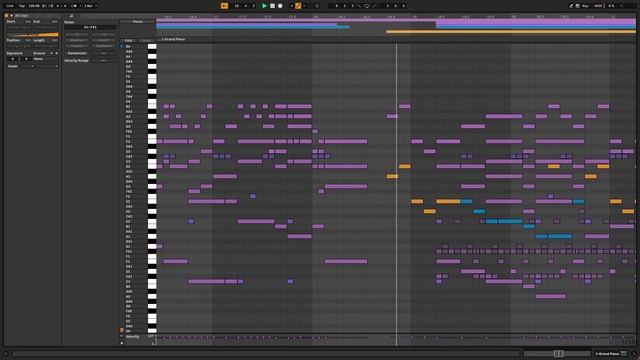This screenshot has height=360, width=640.
Task: Click the Set button beside End
Action: (55, 21)
